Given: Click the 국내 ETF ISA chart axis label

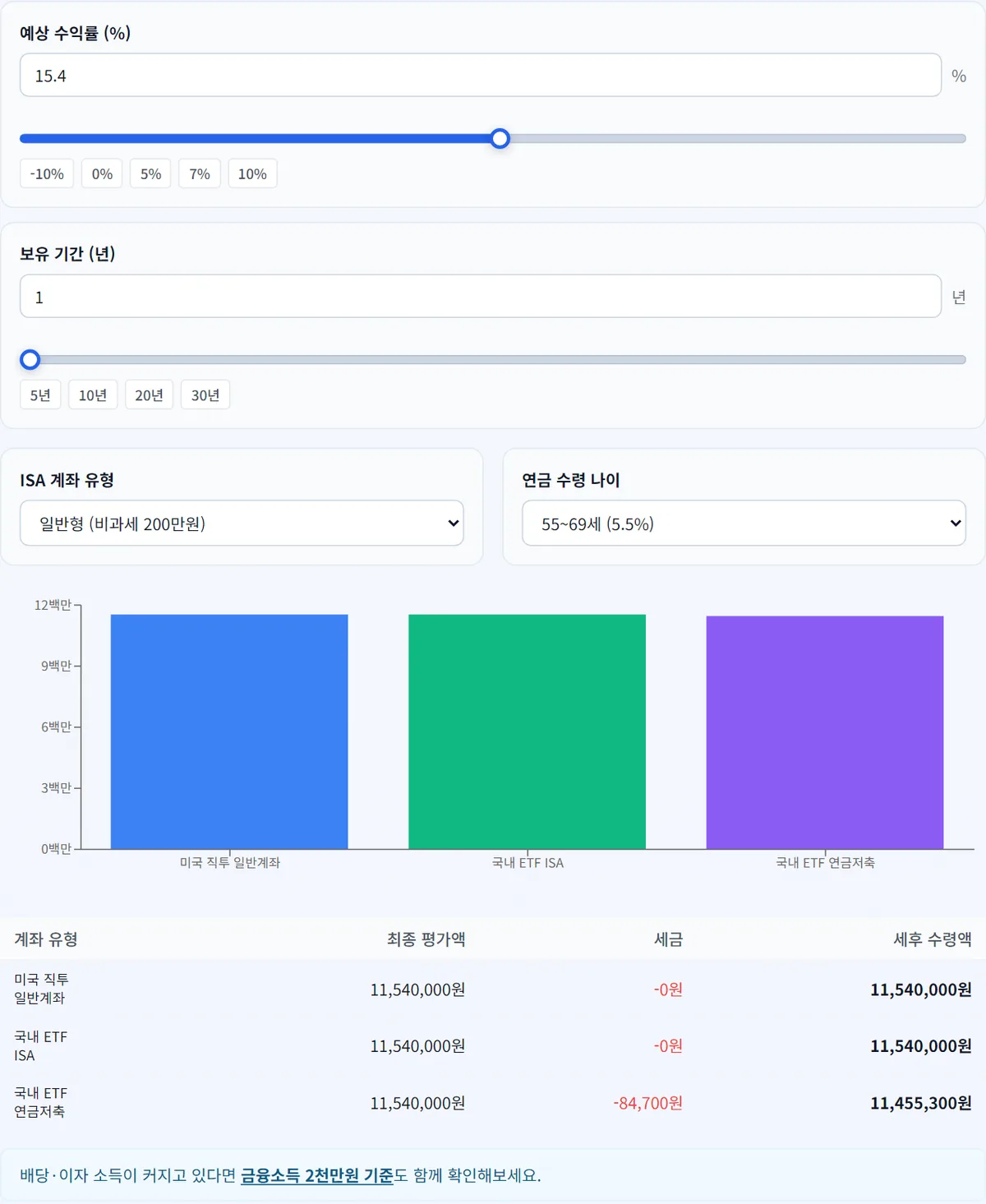Looking at the screenshot, I should tap(528, 863).
